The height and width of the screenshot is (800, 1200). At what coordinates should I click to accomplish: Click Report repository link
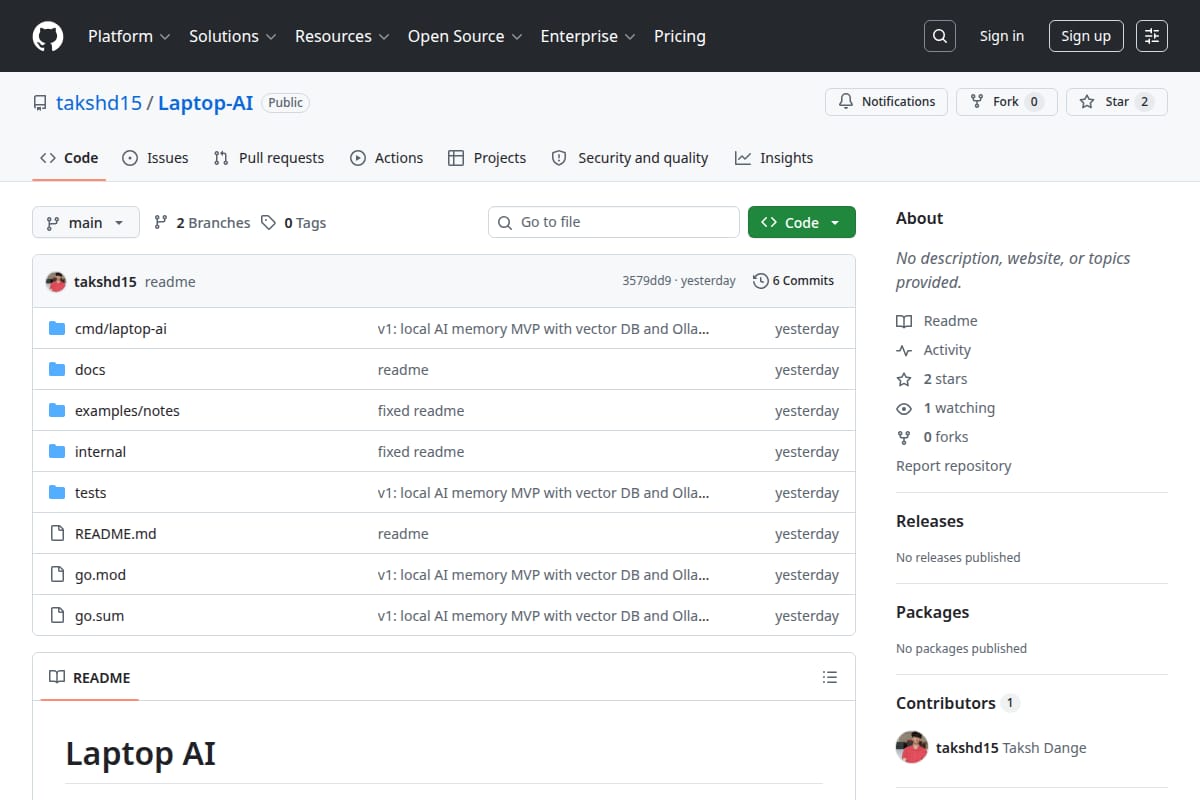(954, 466)
